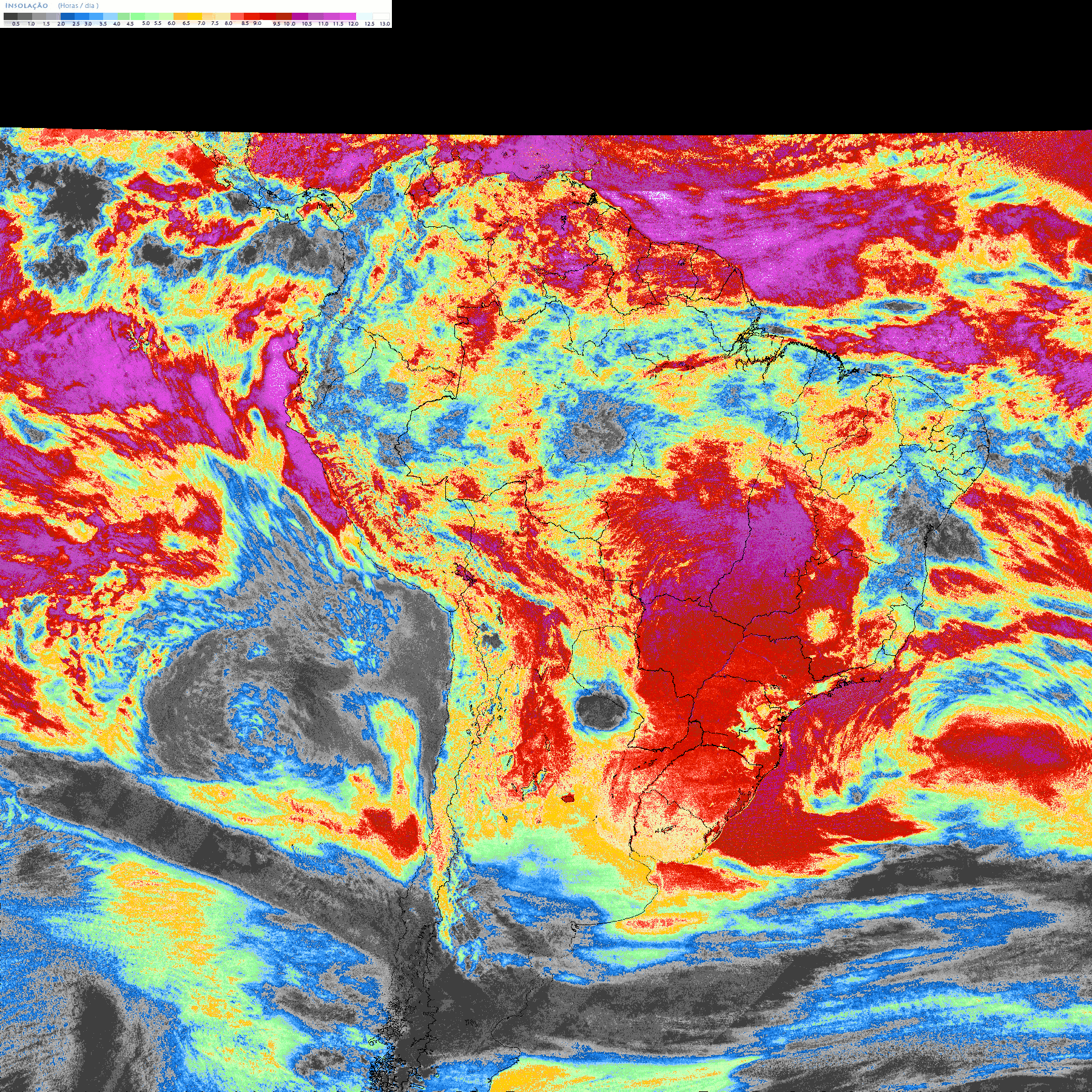Click the 'Insolação' legend title
The height and width of the screenshot is (1092, 1092).
pyautogui.click(x=27, y=5)
